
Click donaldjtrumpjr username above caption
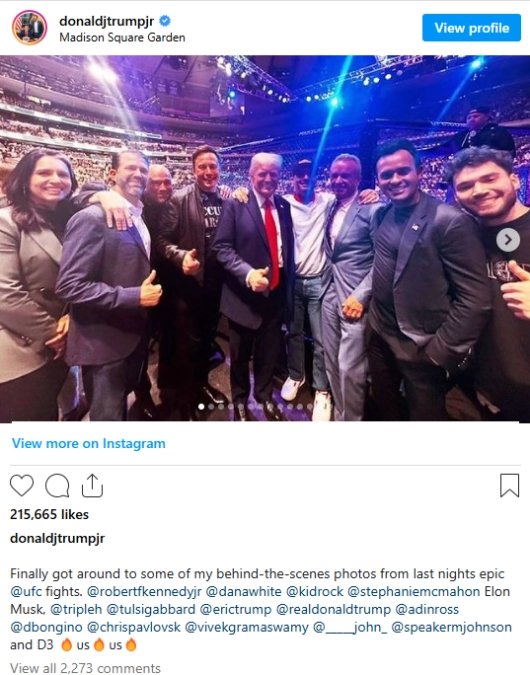click(x=57, y=539)
